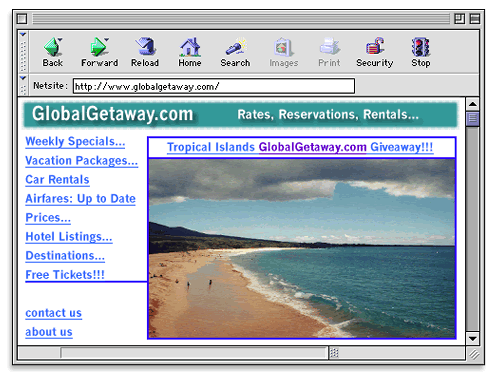Screen dimensions: 498x375
Task: Open the Destinations link
Action: [65, 256]
